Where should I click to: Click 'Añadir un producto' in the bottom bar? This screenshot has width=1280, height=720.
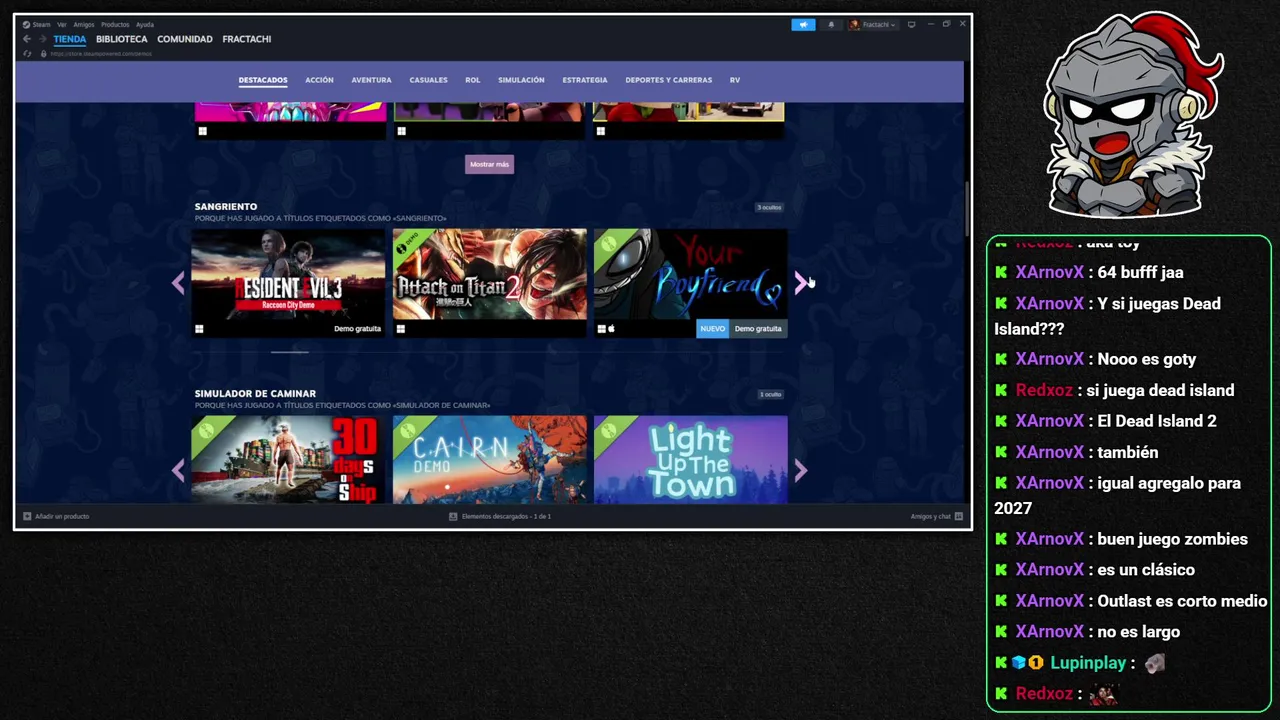(x=56, y=516)
